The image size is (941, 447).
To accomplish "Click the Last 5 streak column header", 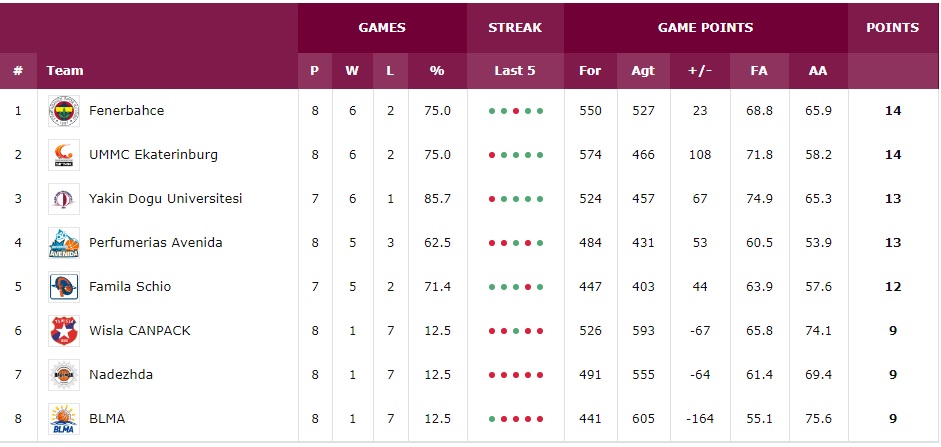I will 515,71.
